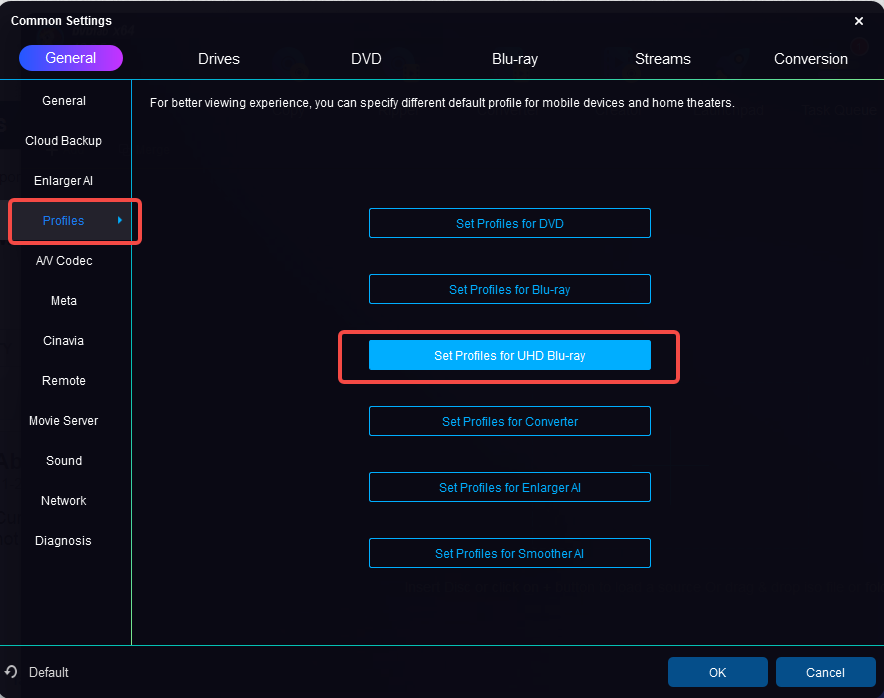Select the Blu-ray tab
Screen dimensions: 884x698
pyautogui.click(x=515, y=59)
